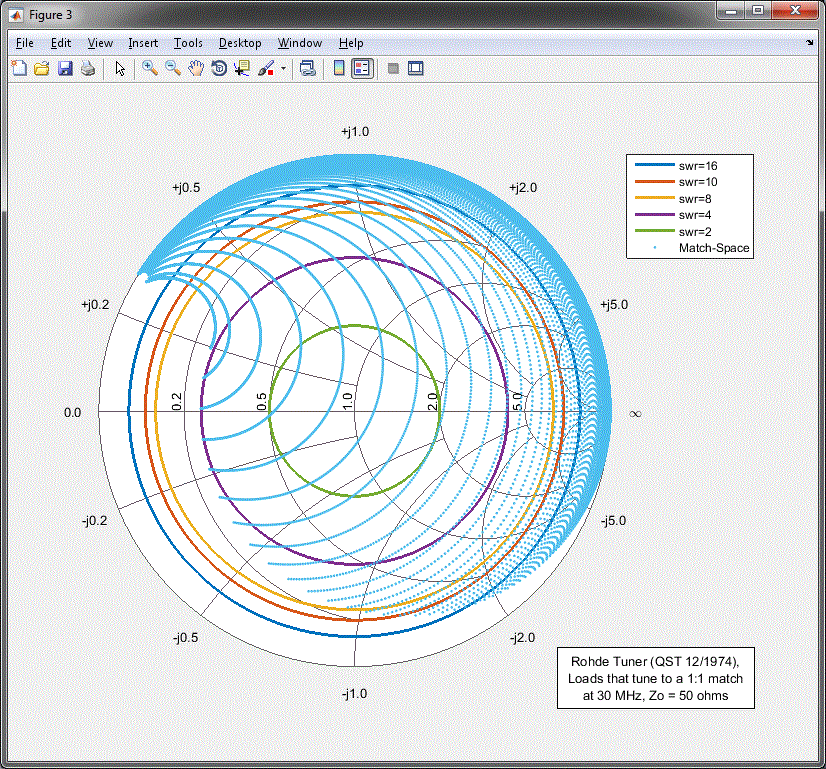Open the Insert menu
The height and width of the screenshot is (769, 826).
pos(143,43)
